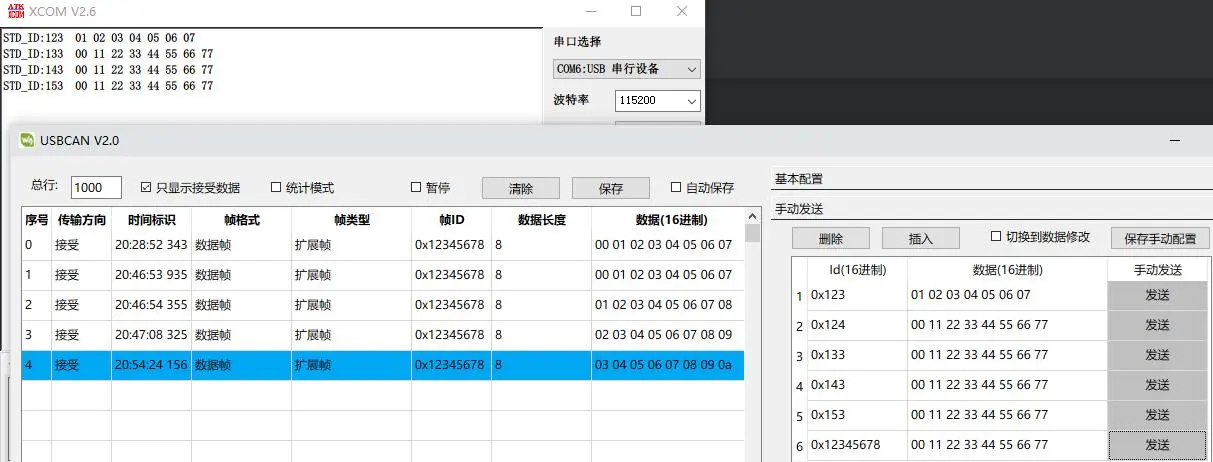1213x462 pixels.
Task: Open the COM6 serial port dropdown
Action: point(627,69)
